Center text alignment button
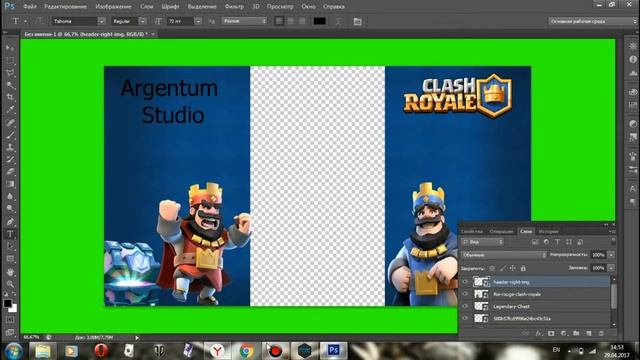The height and width of the screenshot is (360, 640). click(x=291, y=21)
